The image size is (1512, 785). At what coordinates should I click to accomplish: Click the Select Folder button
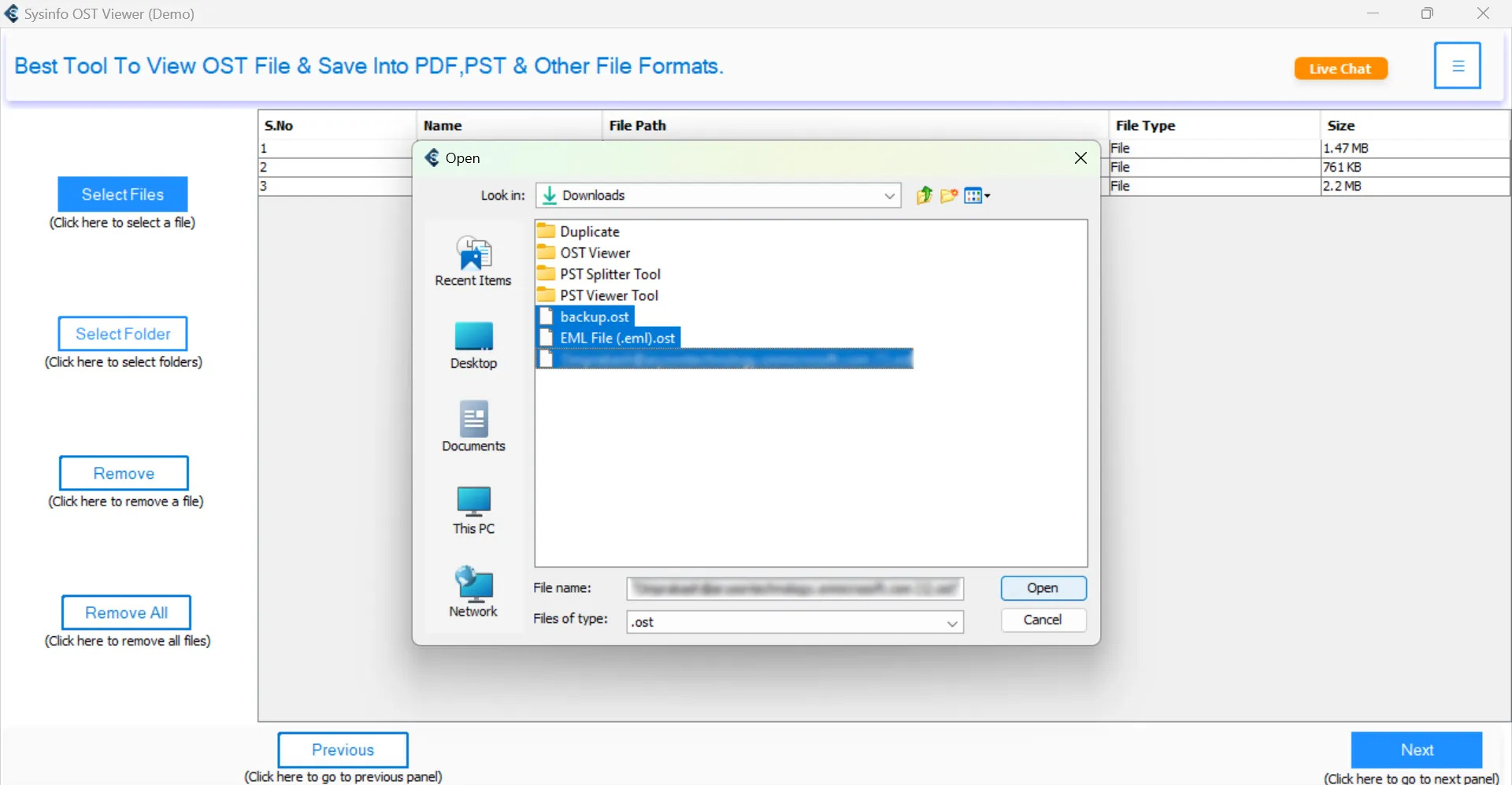[123, 334]
